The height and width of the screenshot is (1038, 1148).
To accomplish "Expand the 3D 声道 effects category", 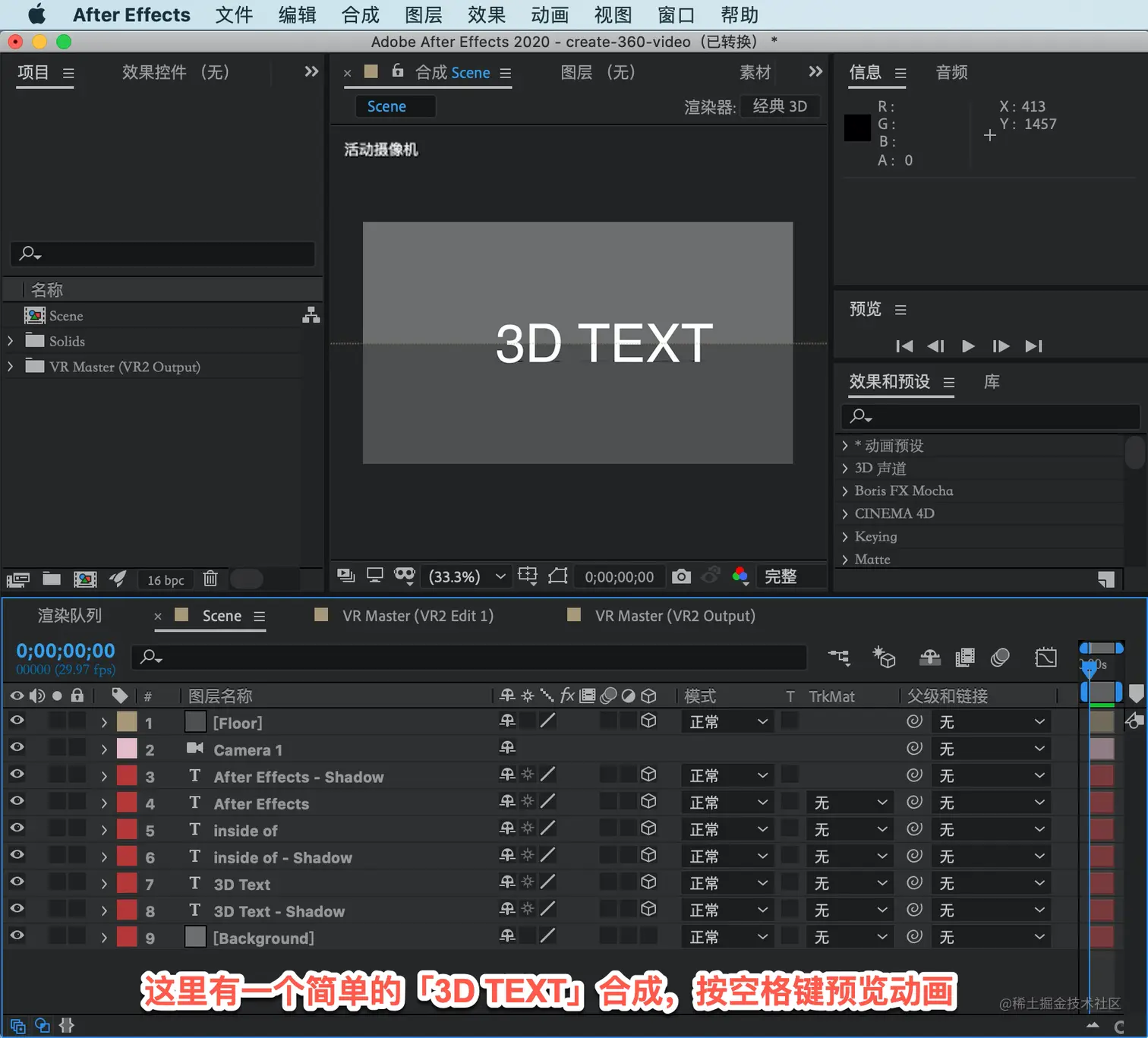I will coord(845,469).
